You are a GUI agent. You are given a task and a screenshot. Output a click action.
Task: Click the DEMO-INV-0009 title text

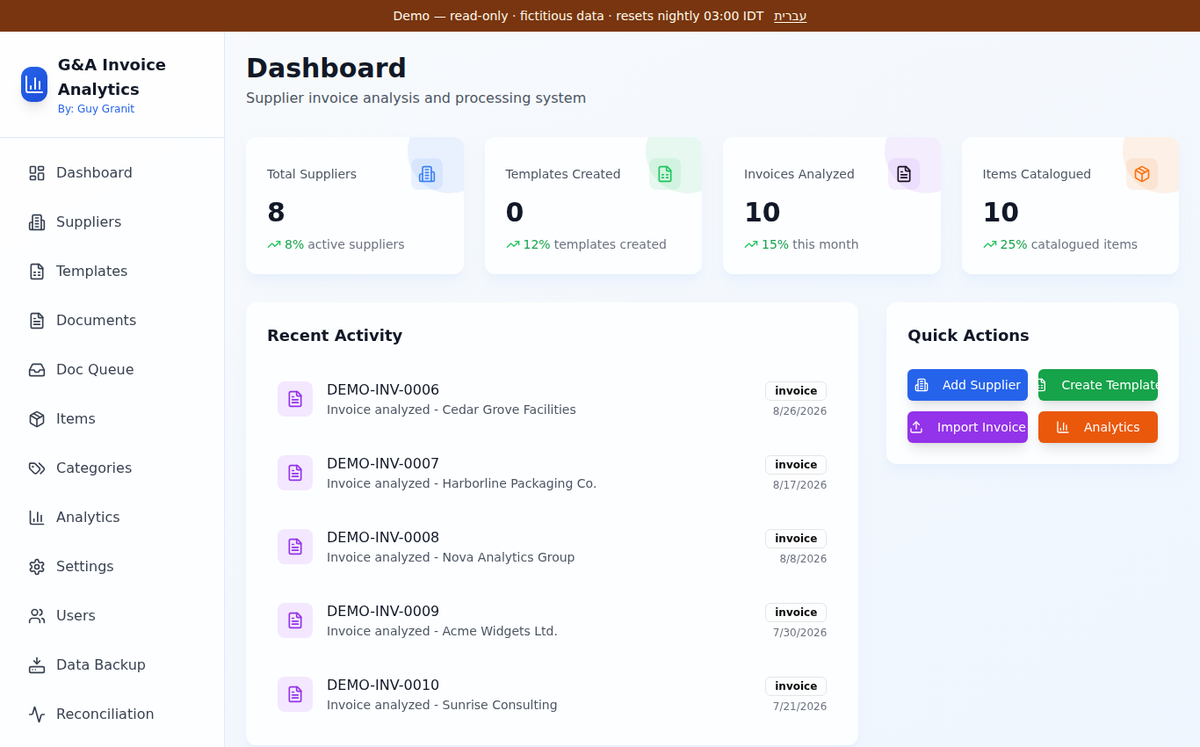click(x=383, y=611)
